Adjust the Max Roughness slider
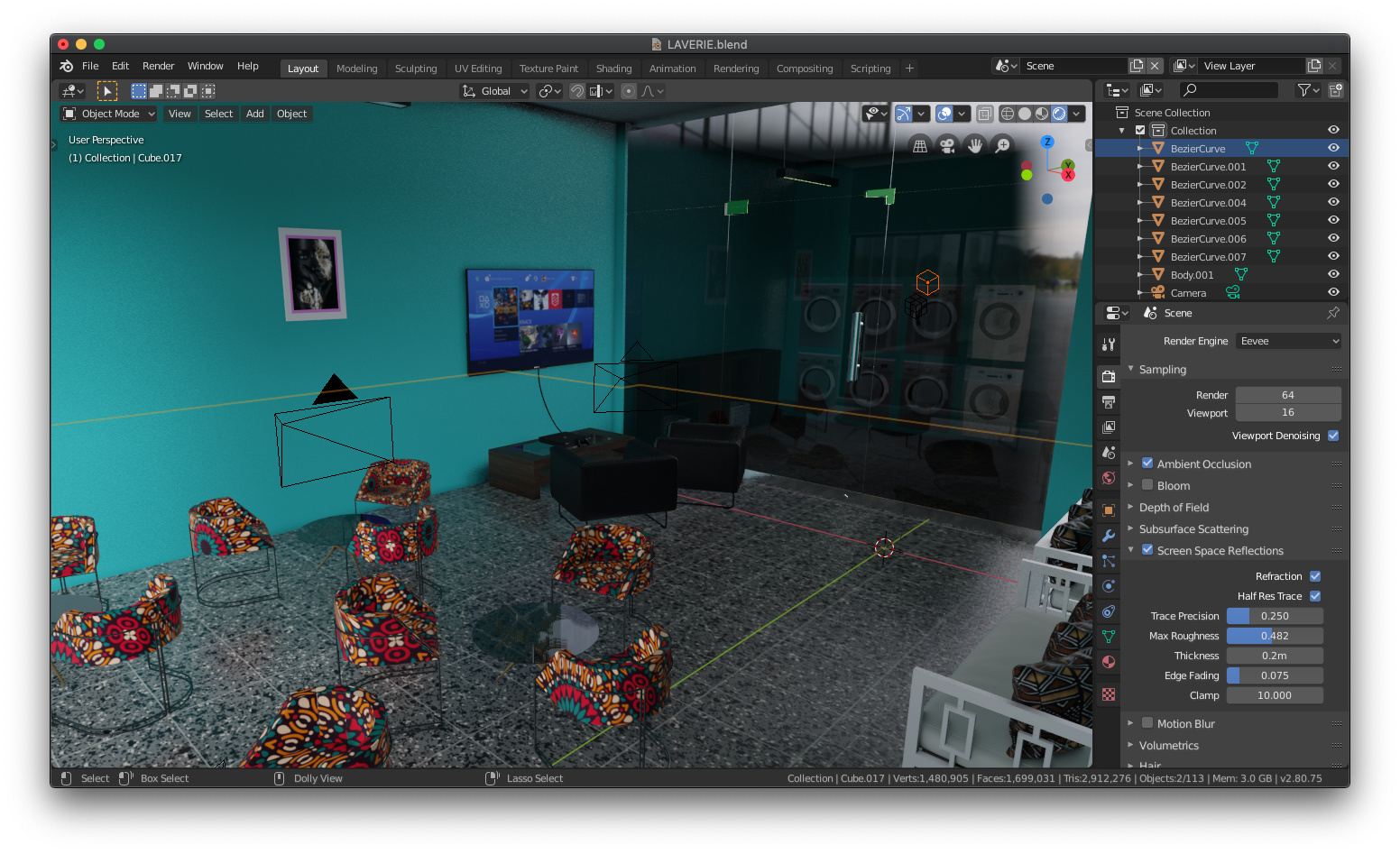Image resolution: width=1400 pixels, height=854 pixels. [x=1275, y=636]
